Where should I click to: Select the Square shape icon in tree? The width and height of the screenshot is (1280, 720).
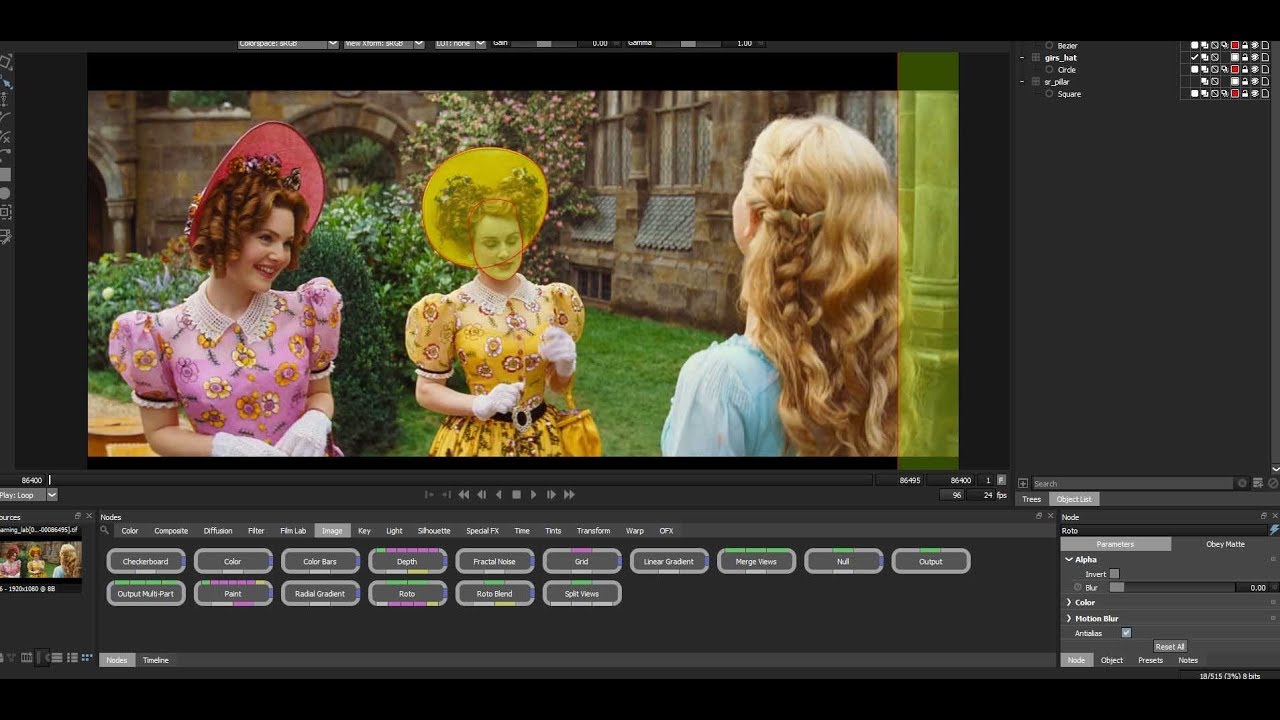1049,94
